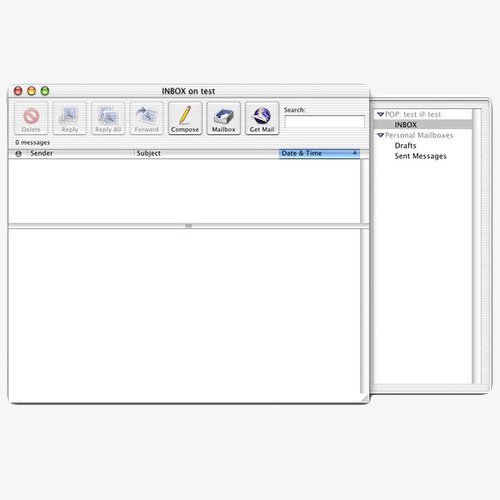Reverse sort order via Date & Time arrow
Screen dimensions: 500x500
pos(354,153)
